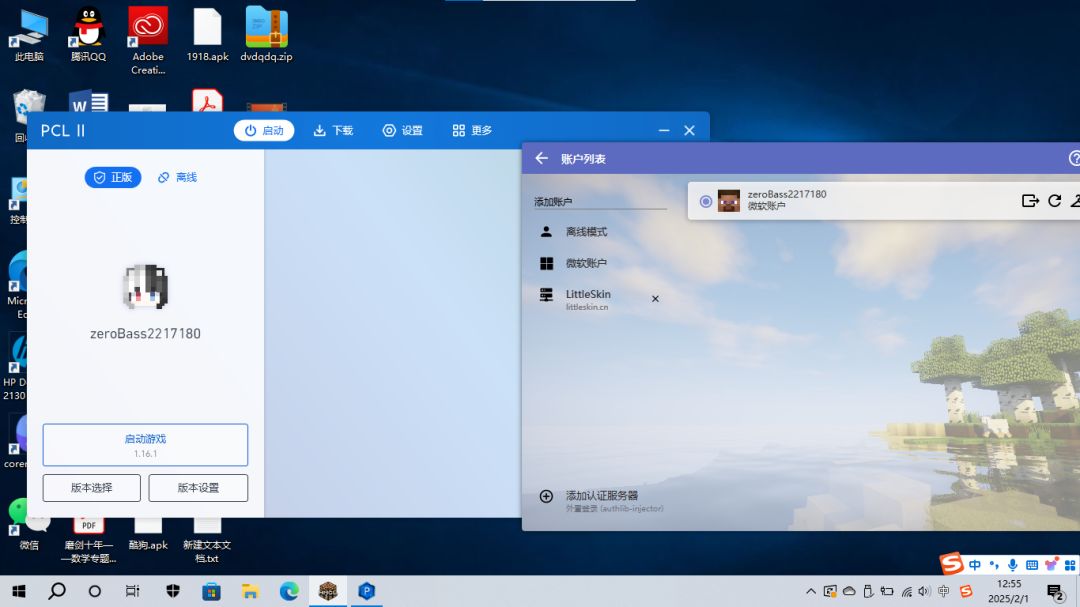
Task: Open Cortana from the taskbar
Action: [x=95, y=591]
